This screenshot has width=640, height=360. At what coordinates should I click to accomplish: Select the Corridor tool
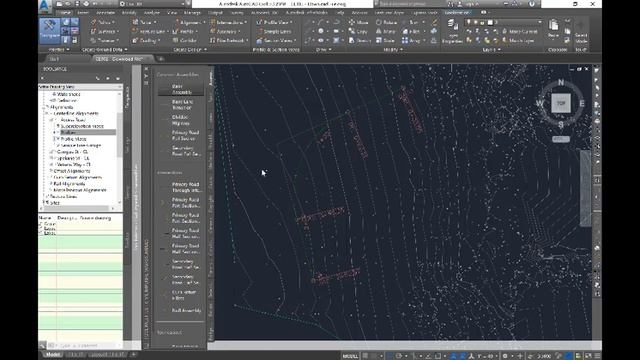(x=185, y=40)
